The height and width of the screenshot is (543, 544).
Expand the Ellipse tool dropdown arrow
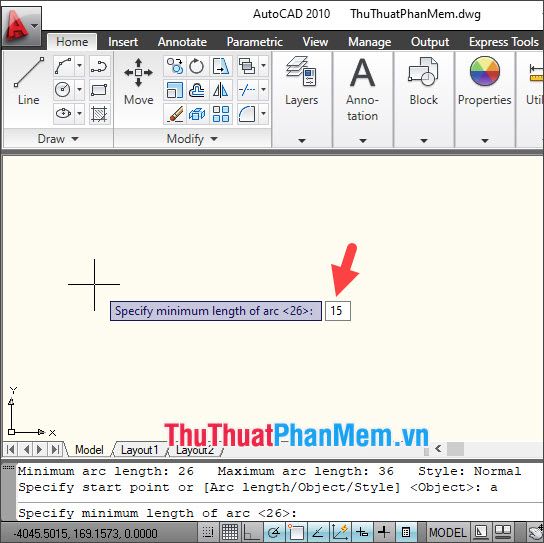click(x=79, y=113)
